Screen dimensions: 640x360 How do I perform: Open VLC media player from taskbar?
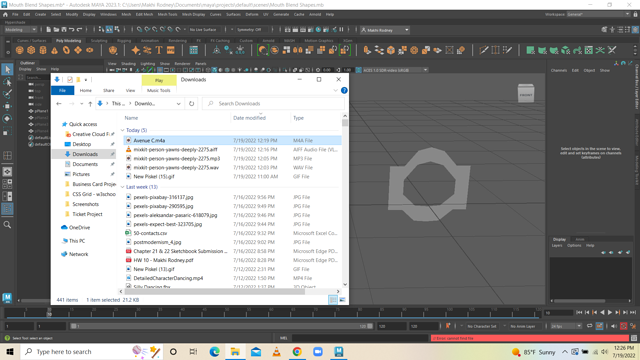(277, 351)
